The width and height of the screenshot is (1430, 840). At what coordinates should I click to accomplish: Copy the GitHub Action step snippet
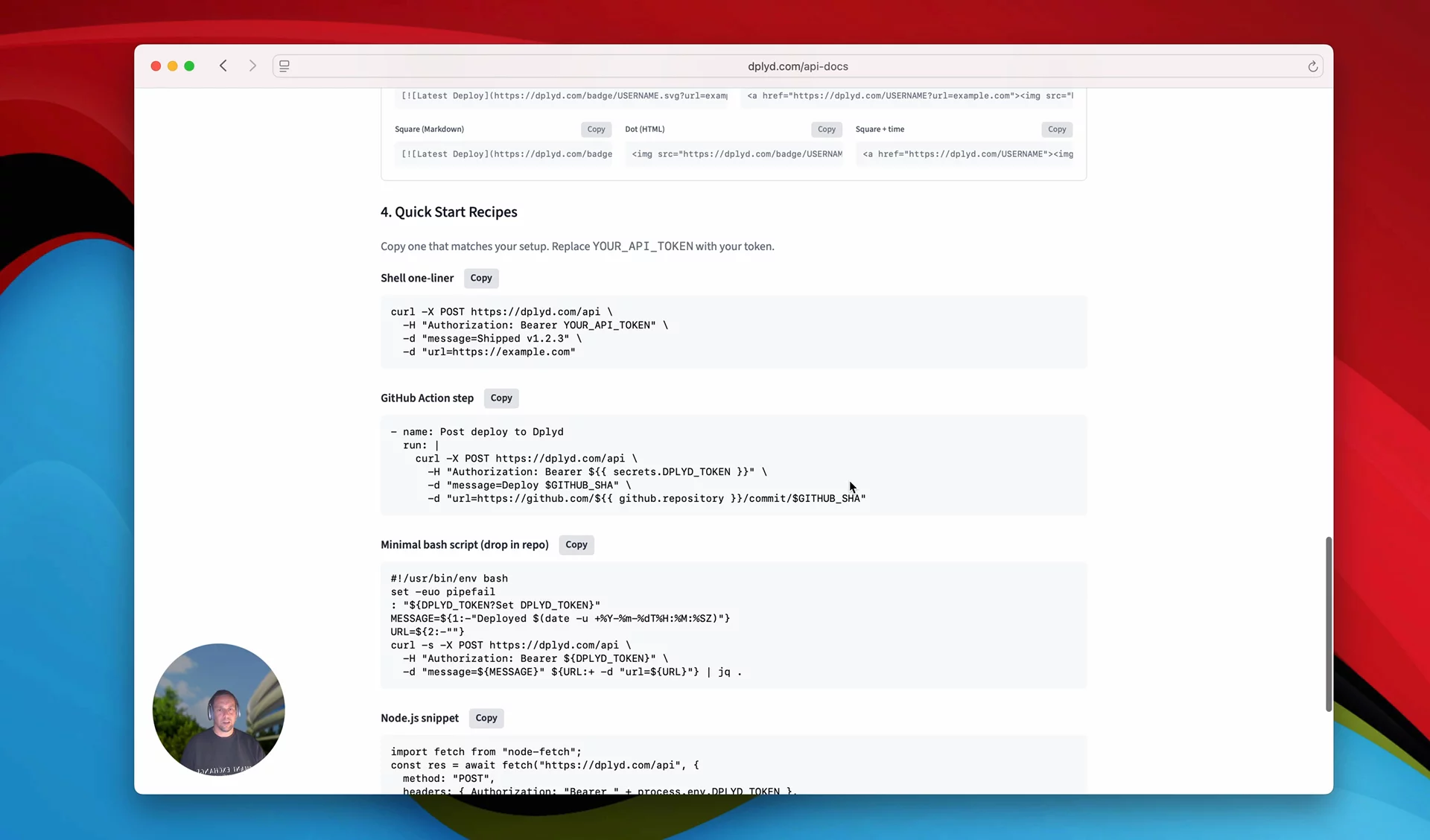pyautogui.click(x=500, y=398)
